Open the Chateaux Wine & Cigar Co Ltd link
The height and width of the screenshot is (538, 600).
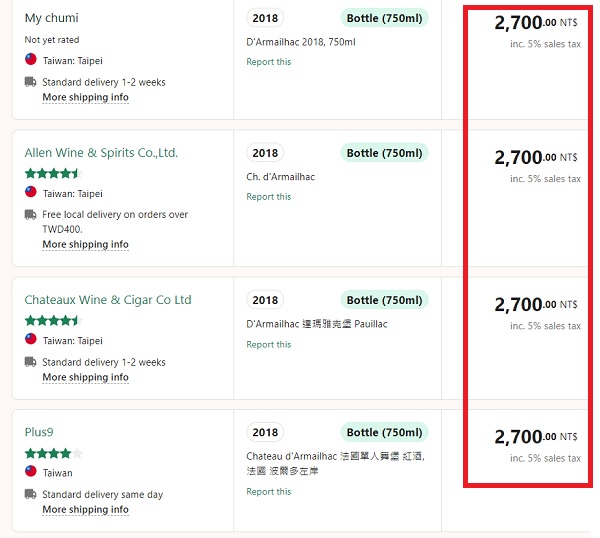[x=108, y=300]
